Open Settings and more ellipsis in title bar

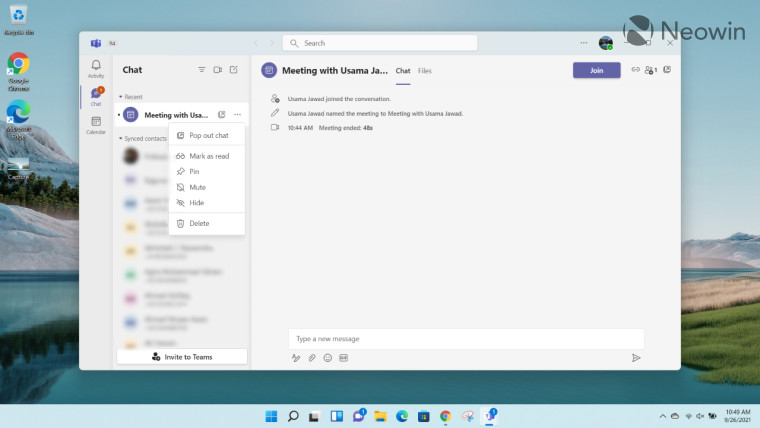click(x=584, y=43)
